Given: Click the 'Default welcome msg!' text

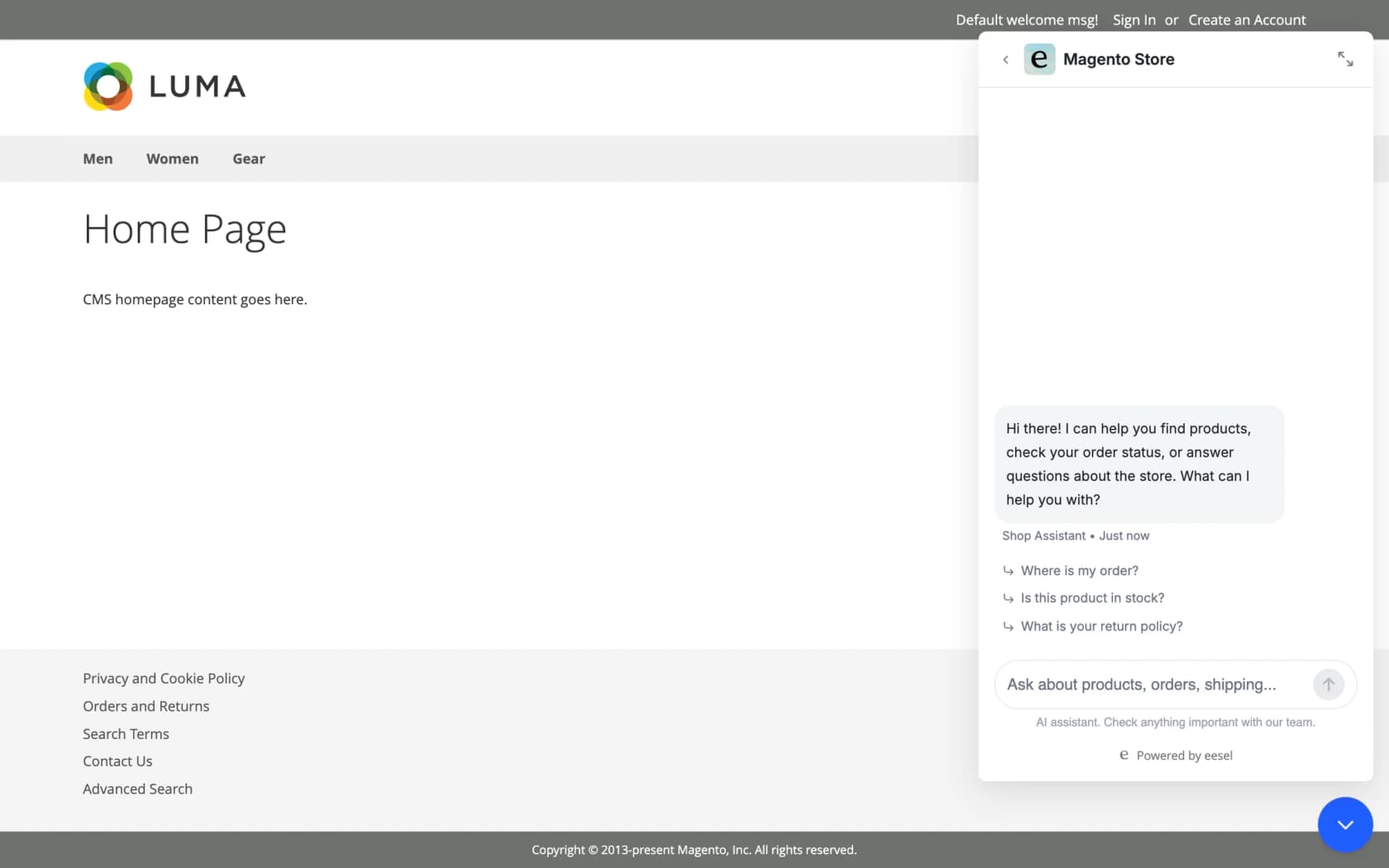Looking at the screenshot, I should tap(1027, 20).
